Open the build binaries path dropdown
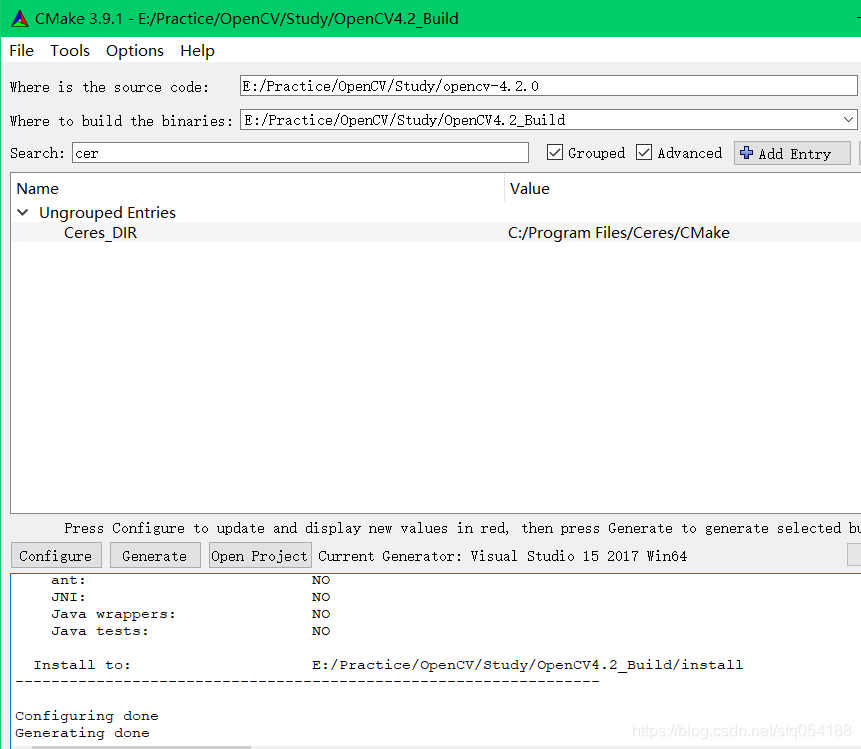The width and height of the screenshot is (861, 749). click(x=849, y=119)
